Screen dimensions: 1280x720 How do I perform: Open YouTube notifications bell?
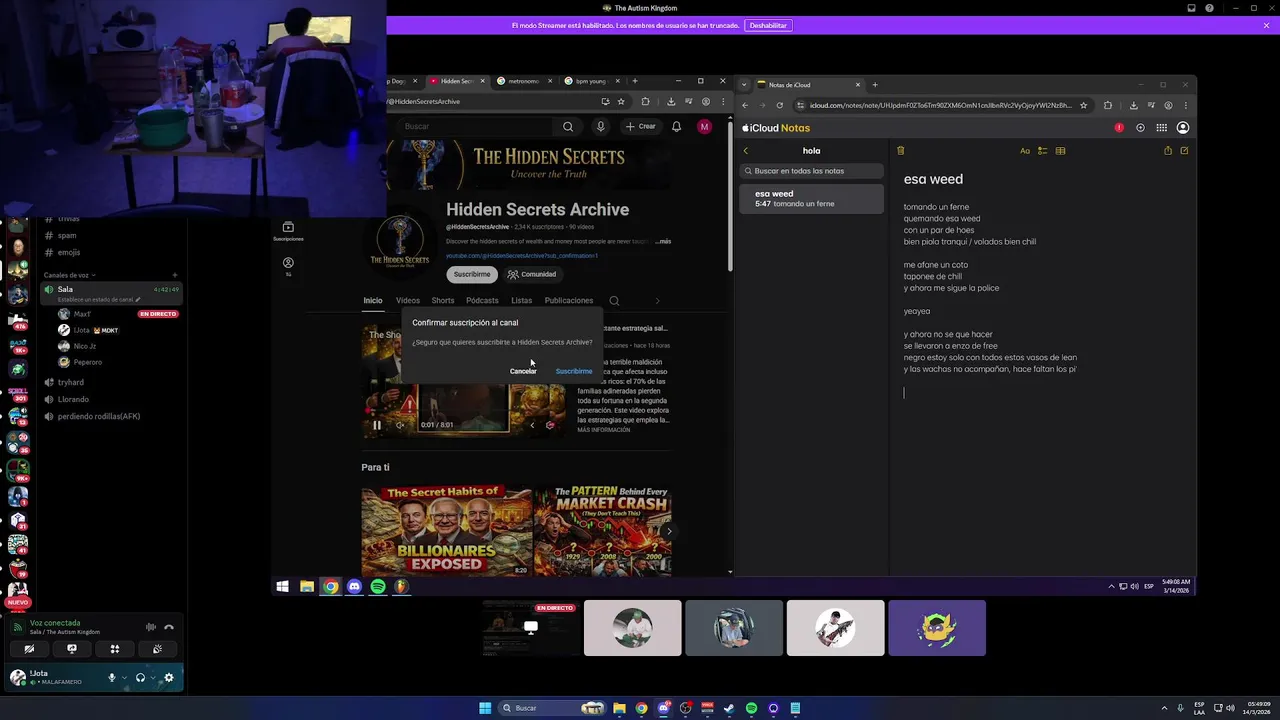(677, 127)
